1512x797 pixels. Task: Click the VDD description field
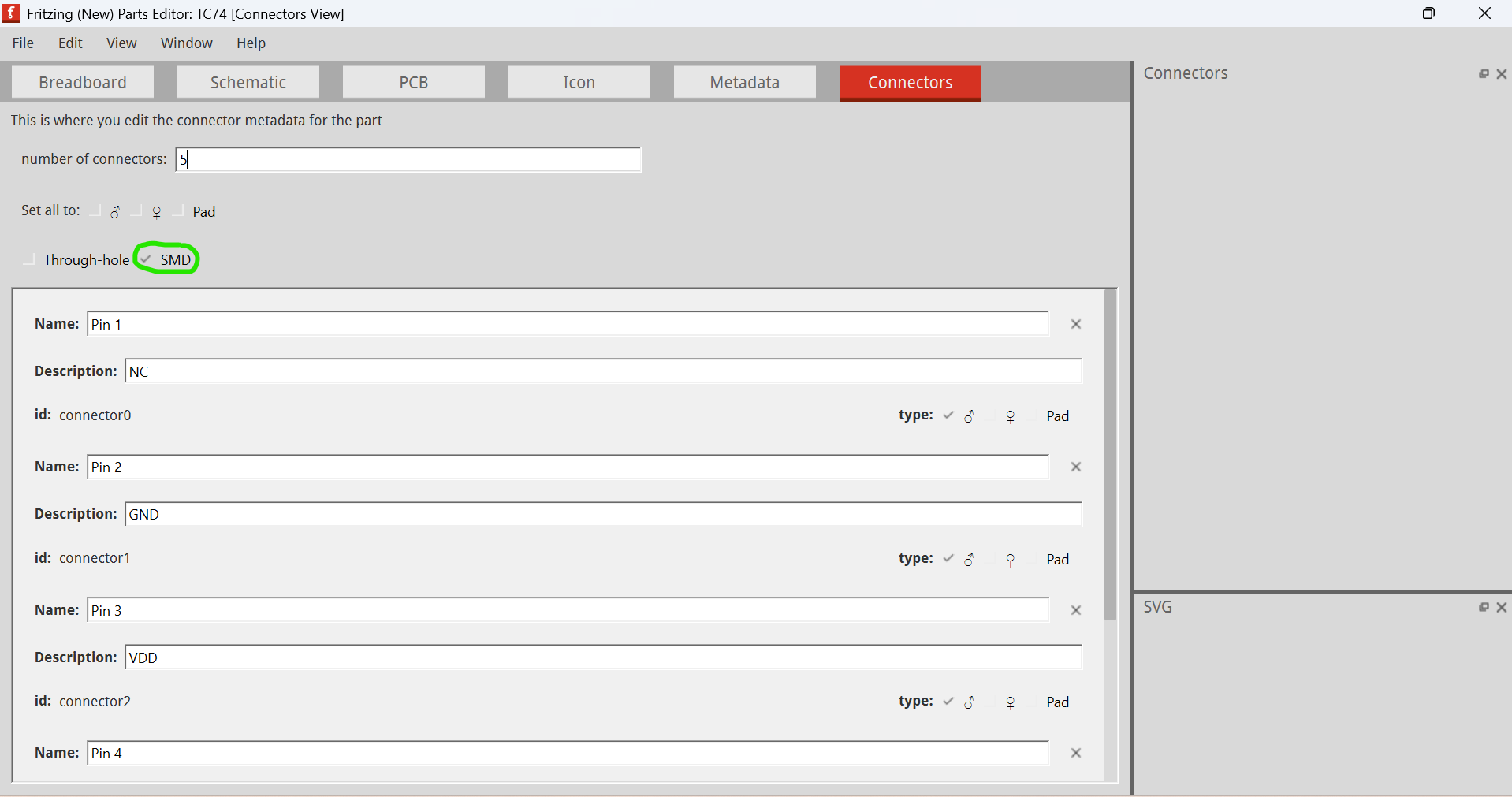coord(604,657)
